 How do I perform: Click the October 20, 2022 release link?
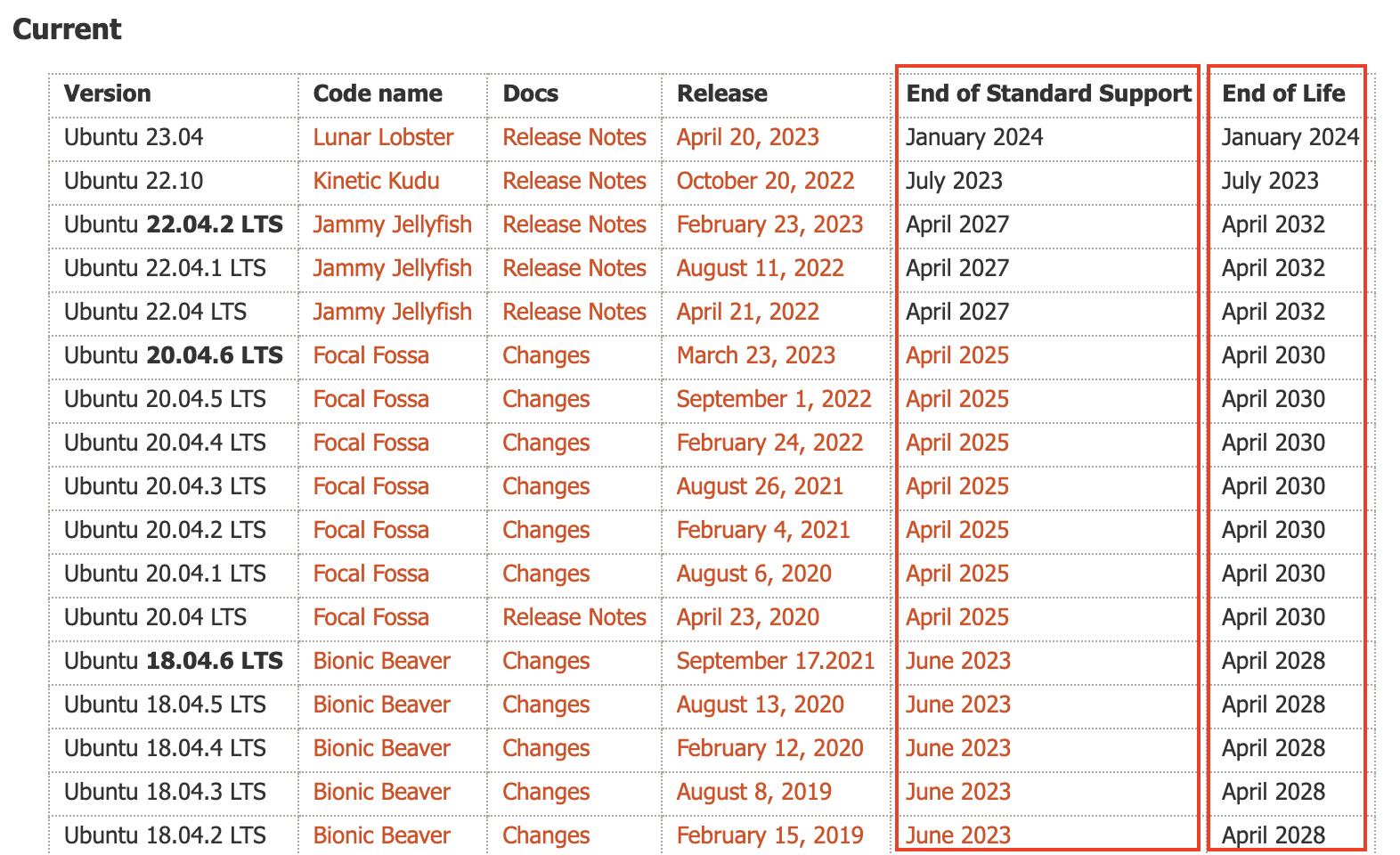click(x=765, y=181)
